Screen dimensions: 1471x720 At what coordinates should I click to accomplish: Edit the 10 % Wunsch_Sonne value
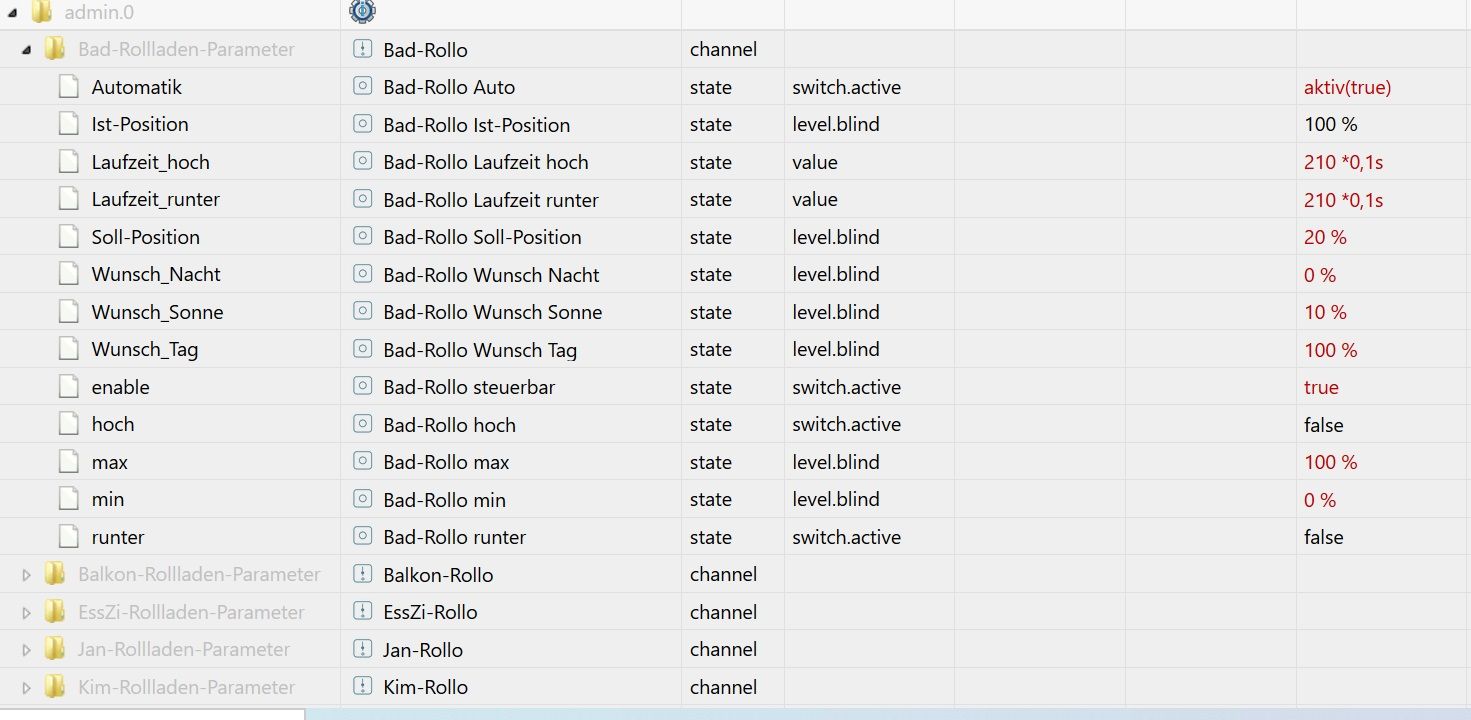point(1325,312)
